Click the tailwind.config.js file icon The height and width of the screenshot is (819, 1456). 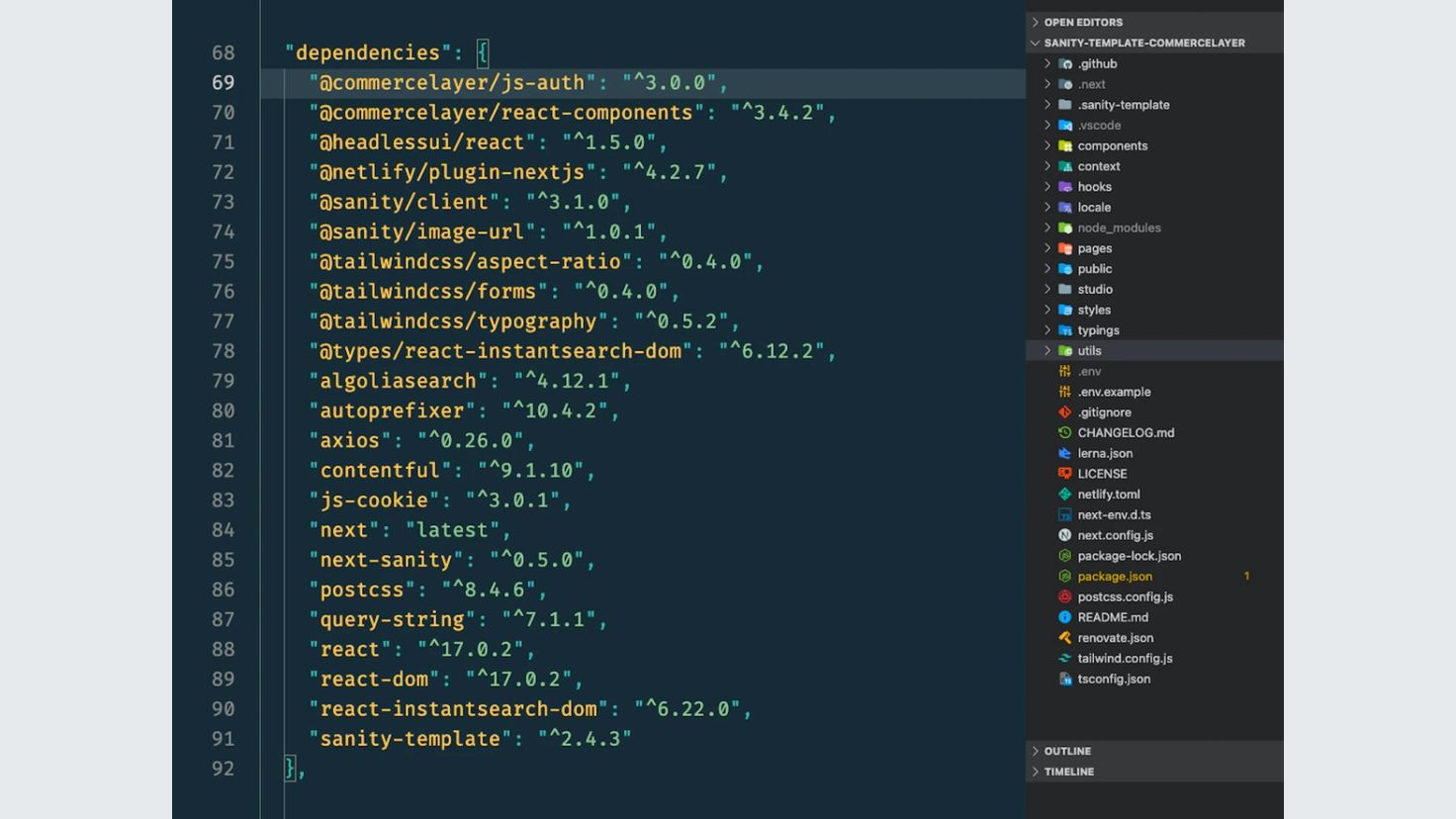tap(1065, 659)
